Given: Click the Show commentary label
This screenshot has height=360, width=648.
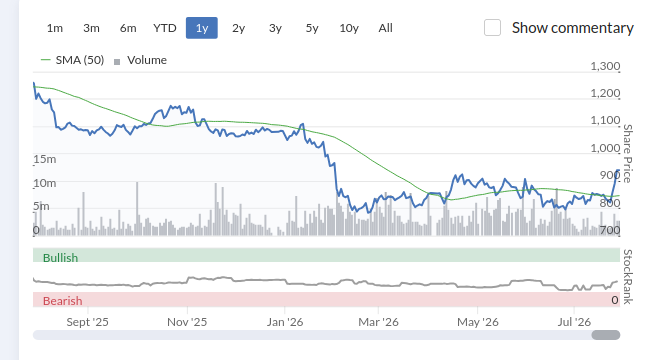Looking at the screenshot, I should [x=572, y=28].
